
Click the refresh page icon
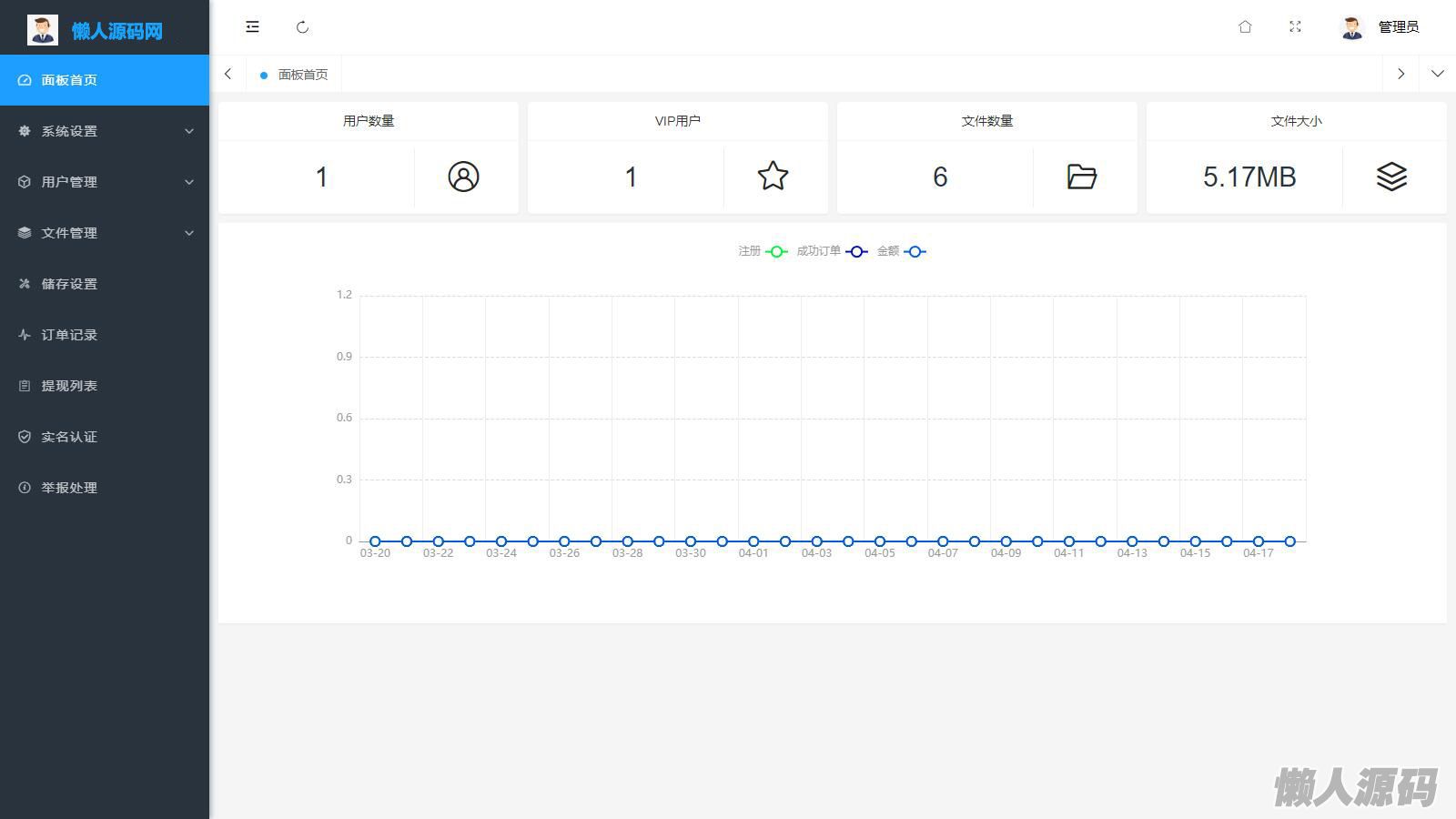click(303, 27)
